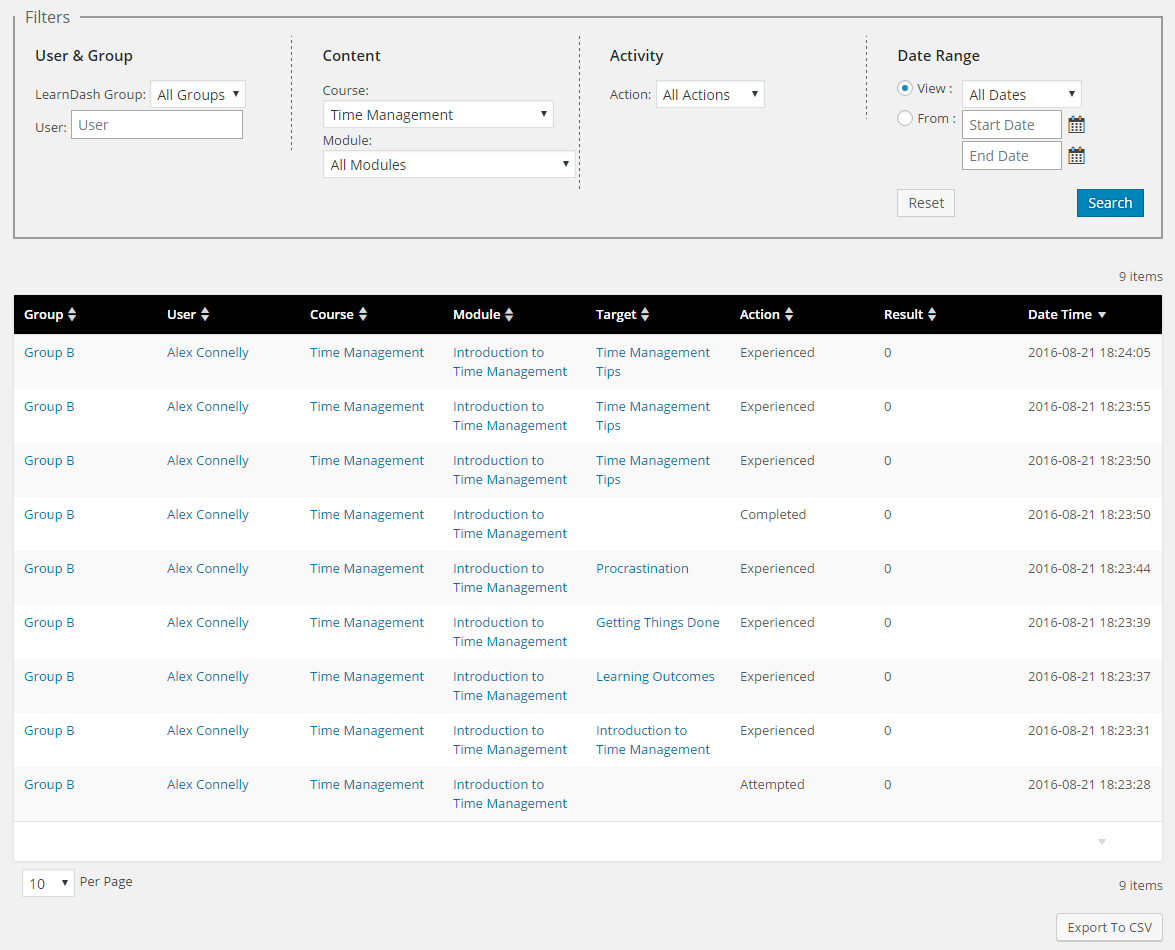The height and width of the screenshot is (950, 1175).
Task: Click the Date Time column header
Action: pos(1060,315)
